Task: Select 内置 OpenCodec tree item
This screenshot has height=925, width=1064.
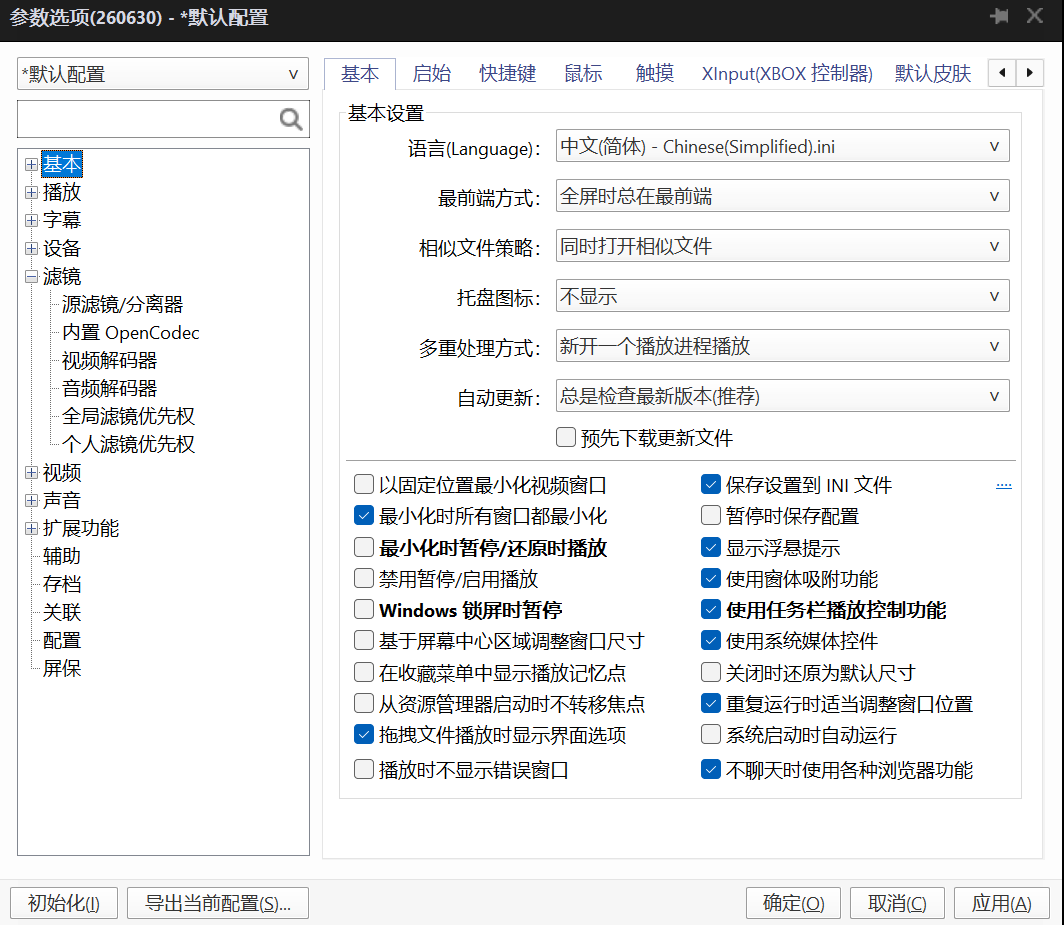Action: pos(130,333)
